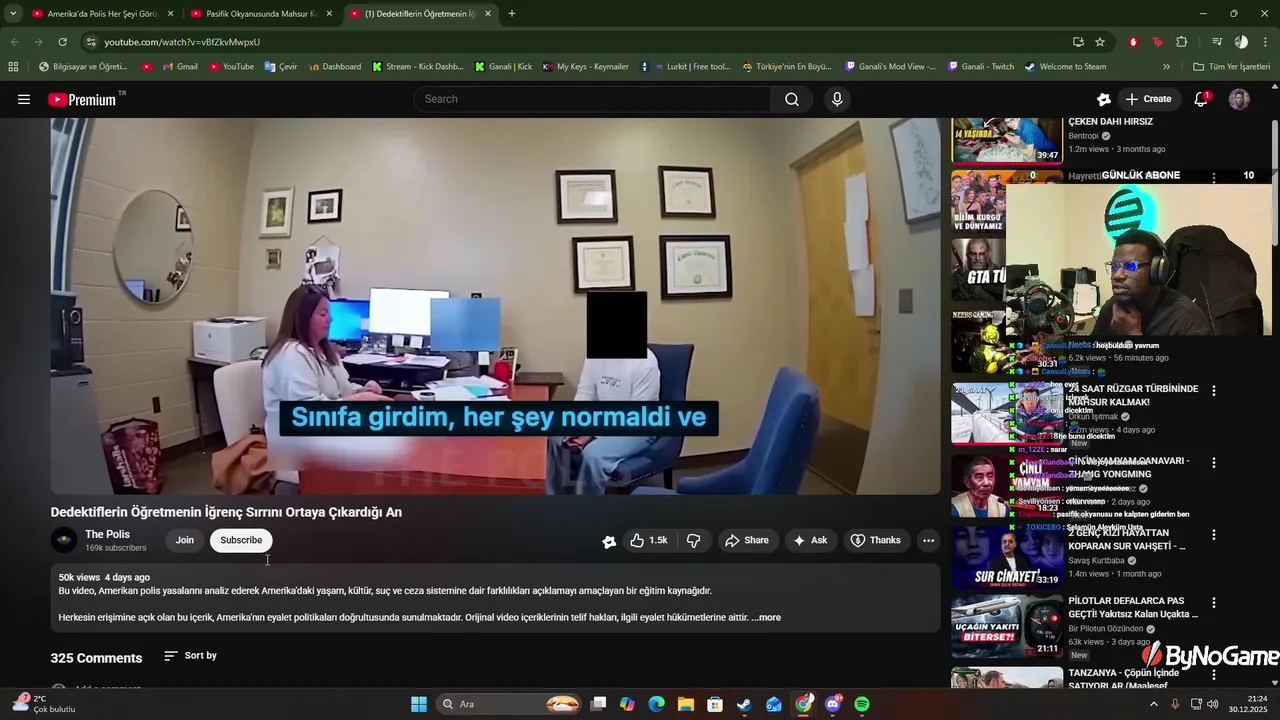Open the Chrome tab search dropdown arrow
Image resolution: width=1280 pixels, height=720 pixels.
13,13
